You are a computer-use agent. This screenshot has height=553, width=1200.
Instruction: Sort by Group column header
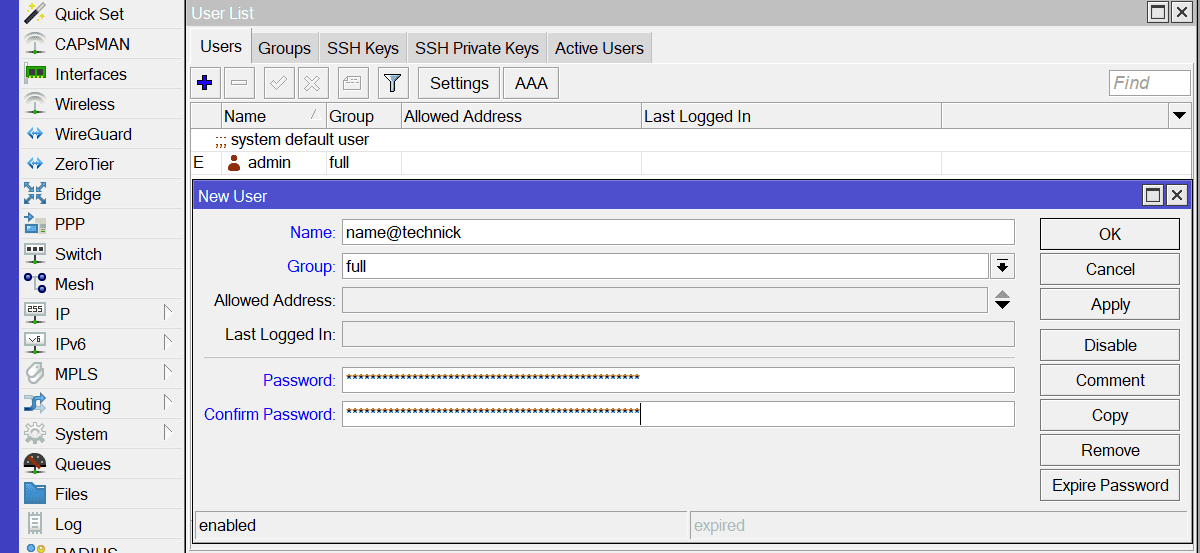[363, 116]
